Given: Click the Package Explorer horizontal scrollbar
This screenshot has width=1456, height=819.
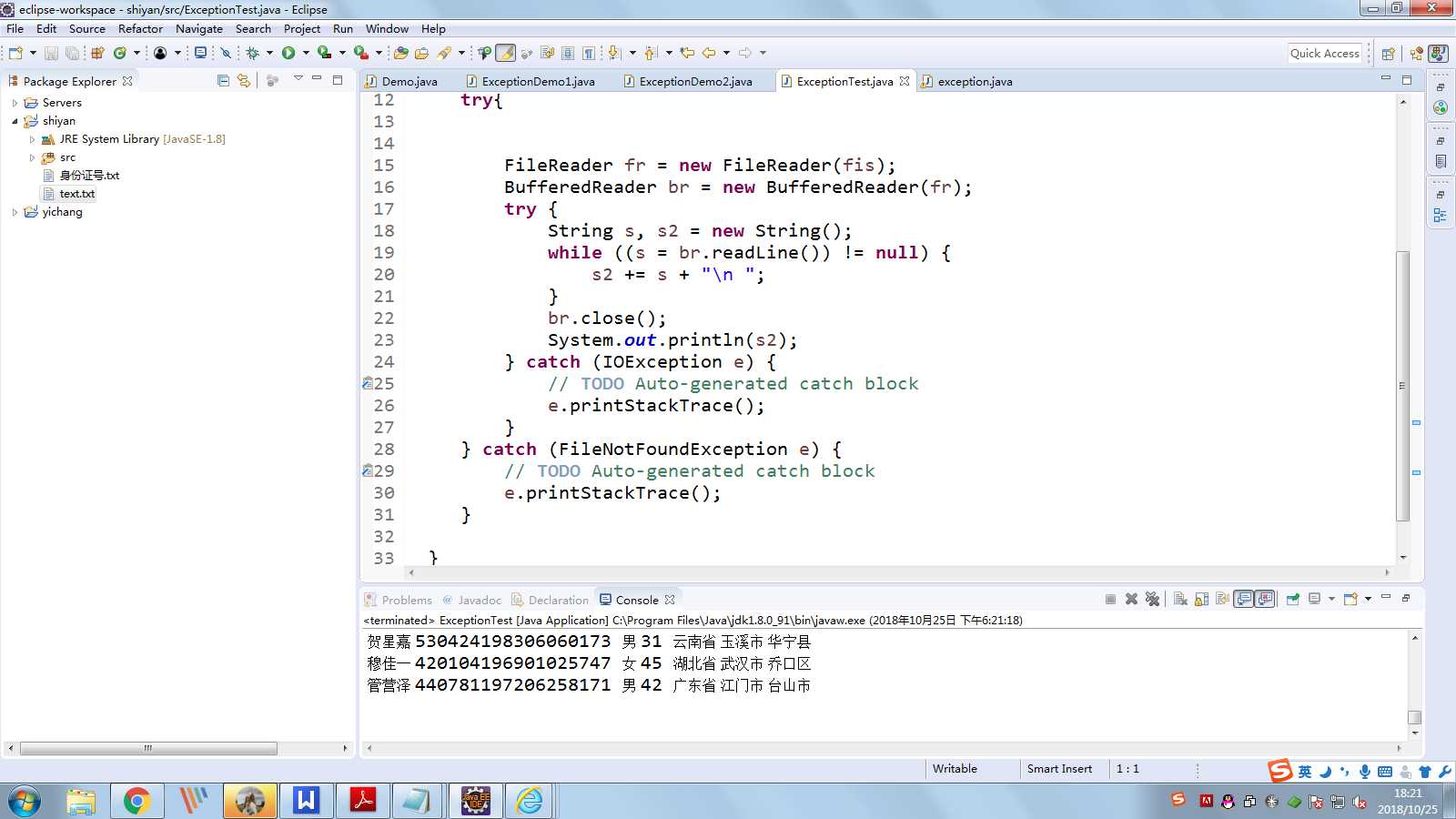Looking at the screenshot, I should point(148,748).
